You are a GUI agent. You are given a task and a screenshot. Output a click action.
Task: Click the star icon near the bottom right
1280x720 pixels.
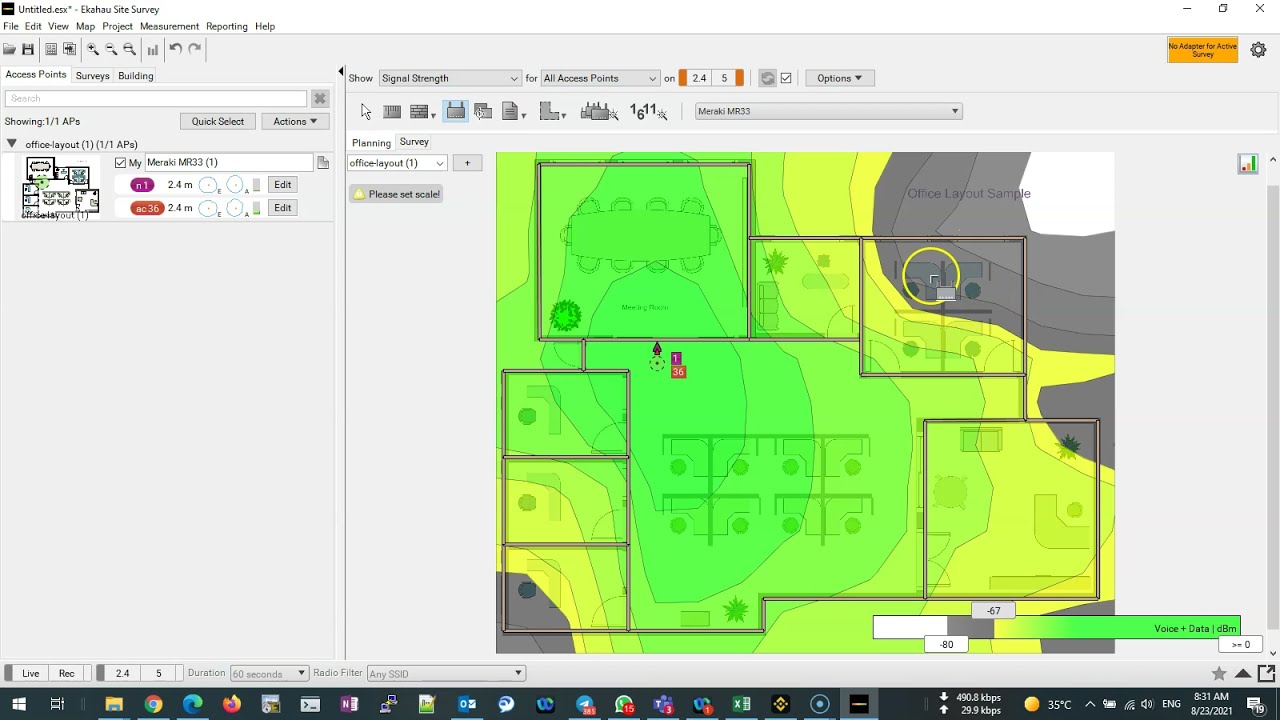pos(1219,673)
